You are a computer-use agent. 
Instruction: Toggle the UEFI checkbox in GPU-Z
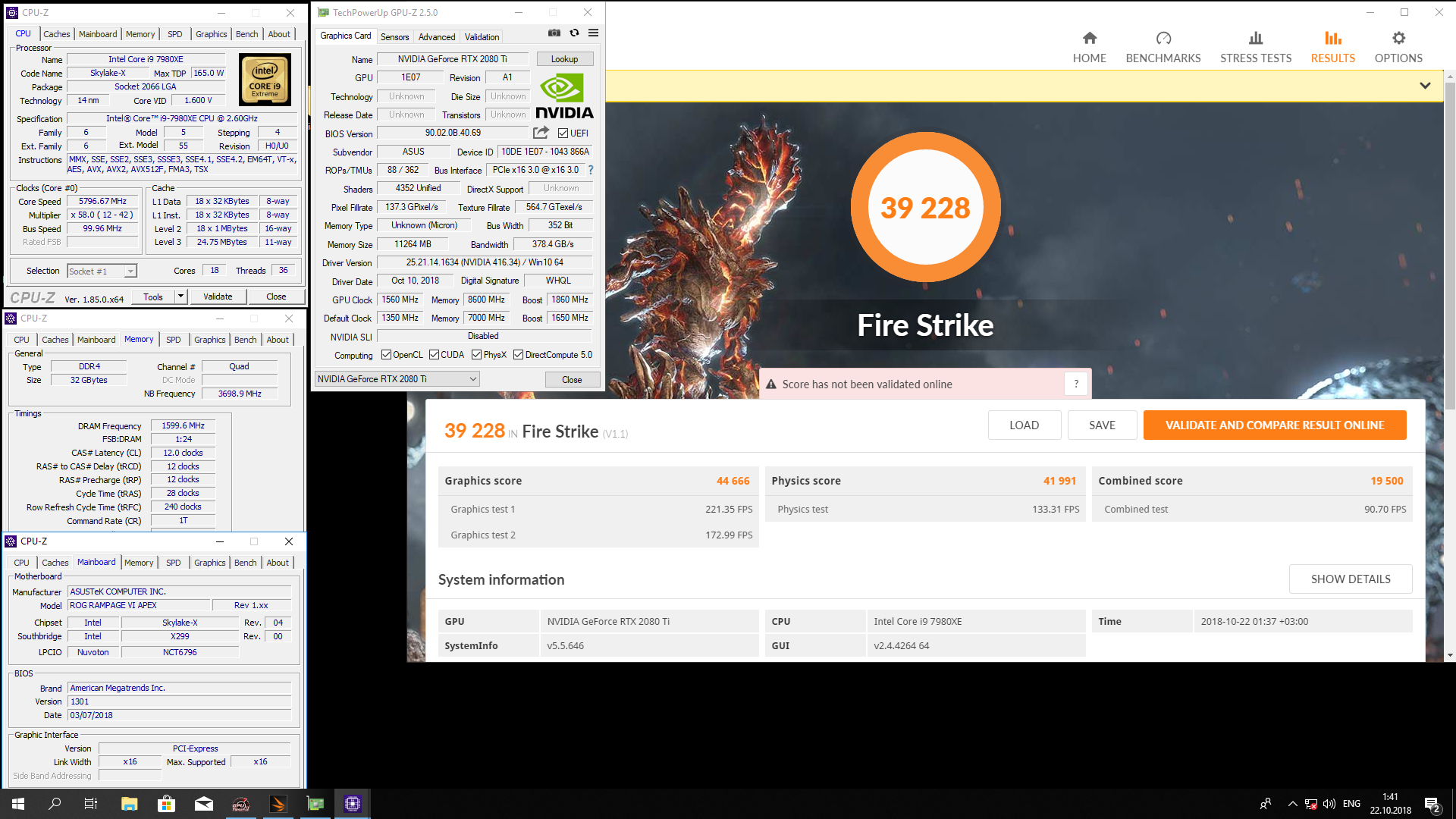click(563, 133)
